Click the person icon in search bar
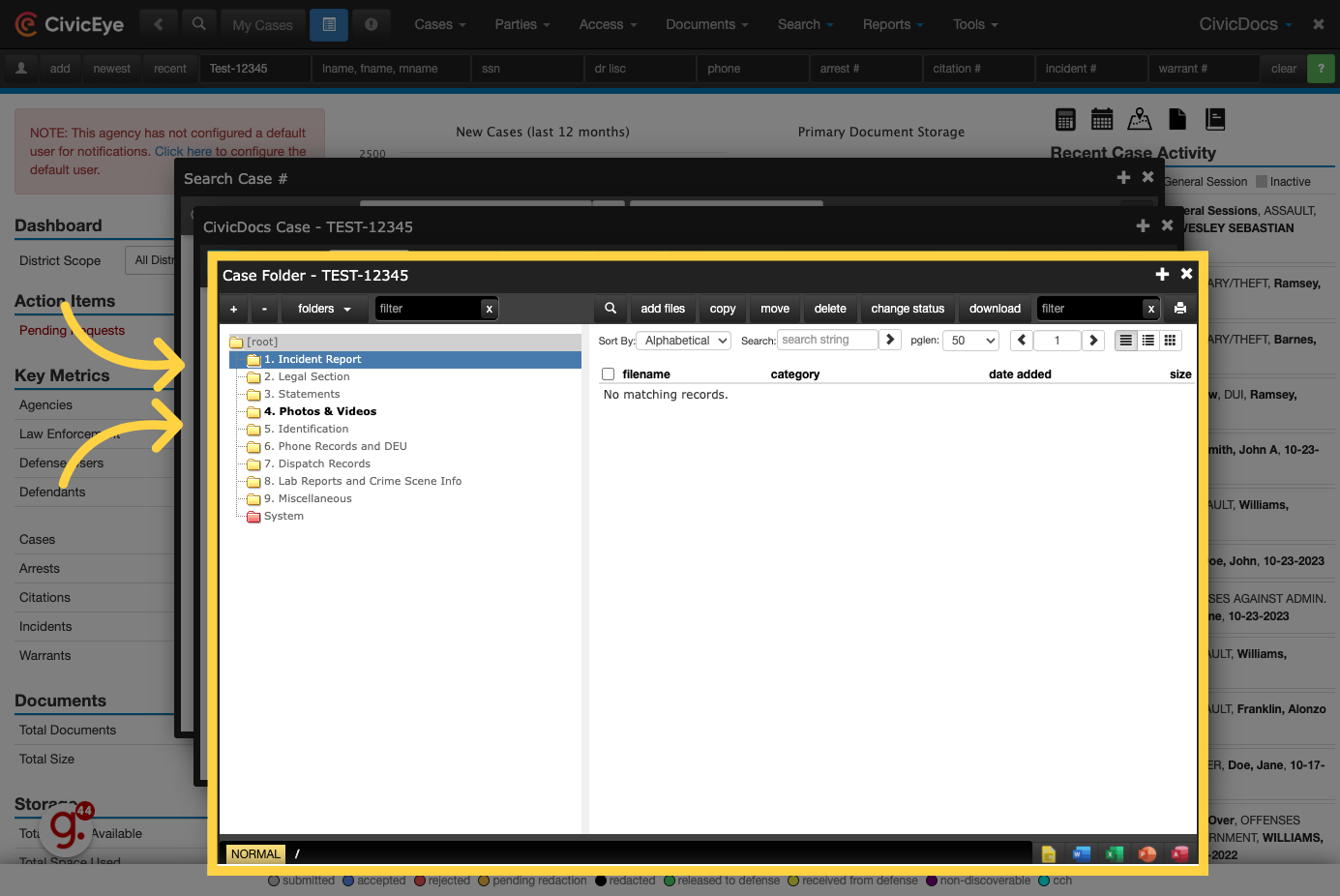This screenshot has height=896, width=1340. 21,69
